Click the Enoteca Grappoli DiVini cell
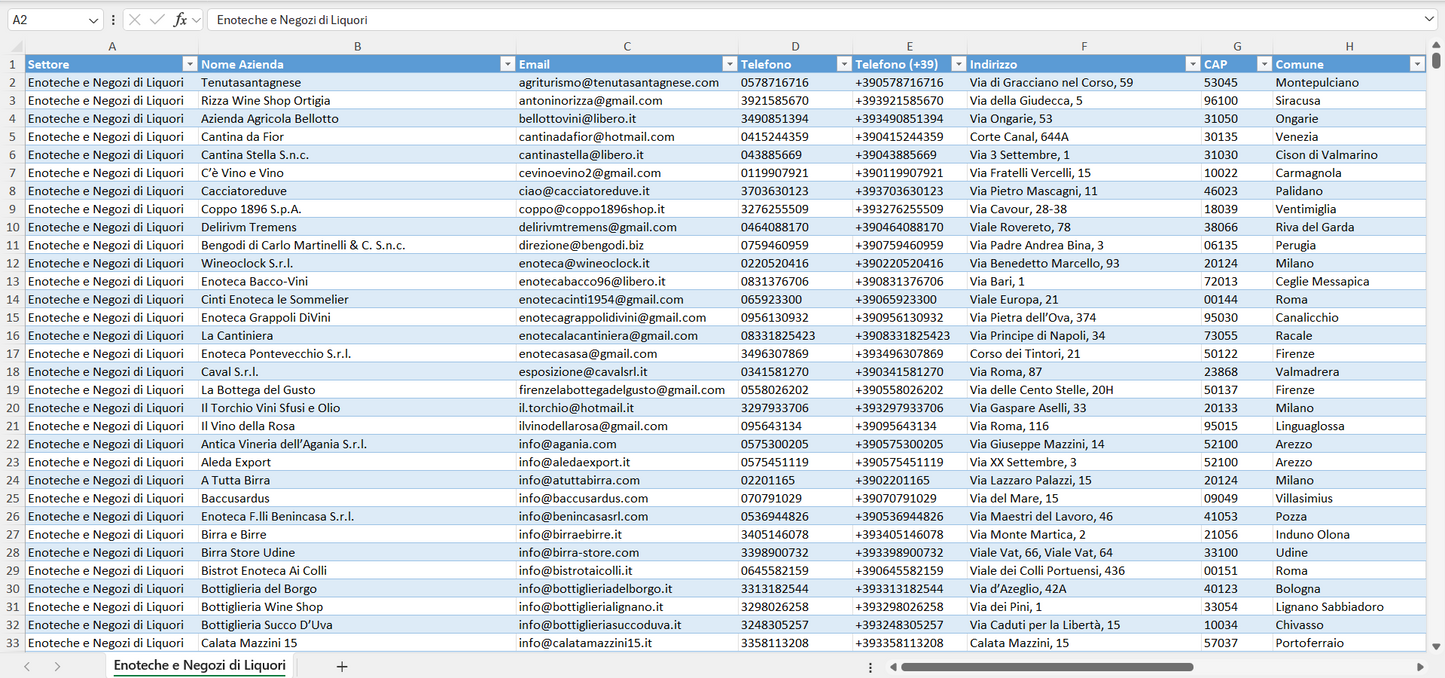The width and height of the screenshot is (1445, 678). pos(357,317)
